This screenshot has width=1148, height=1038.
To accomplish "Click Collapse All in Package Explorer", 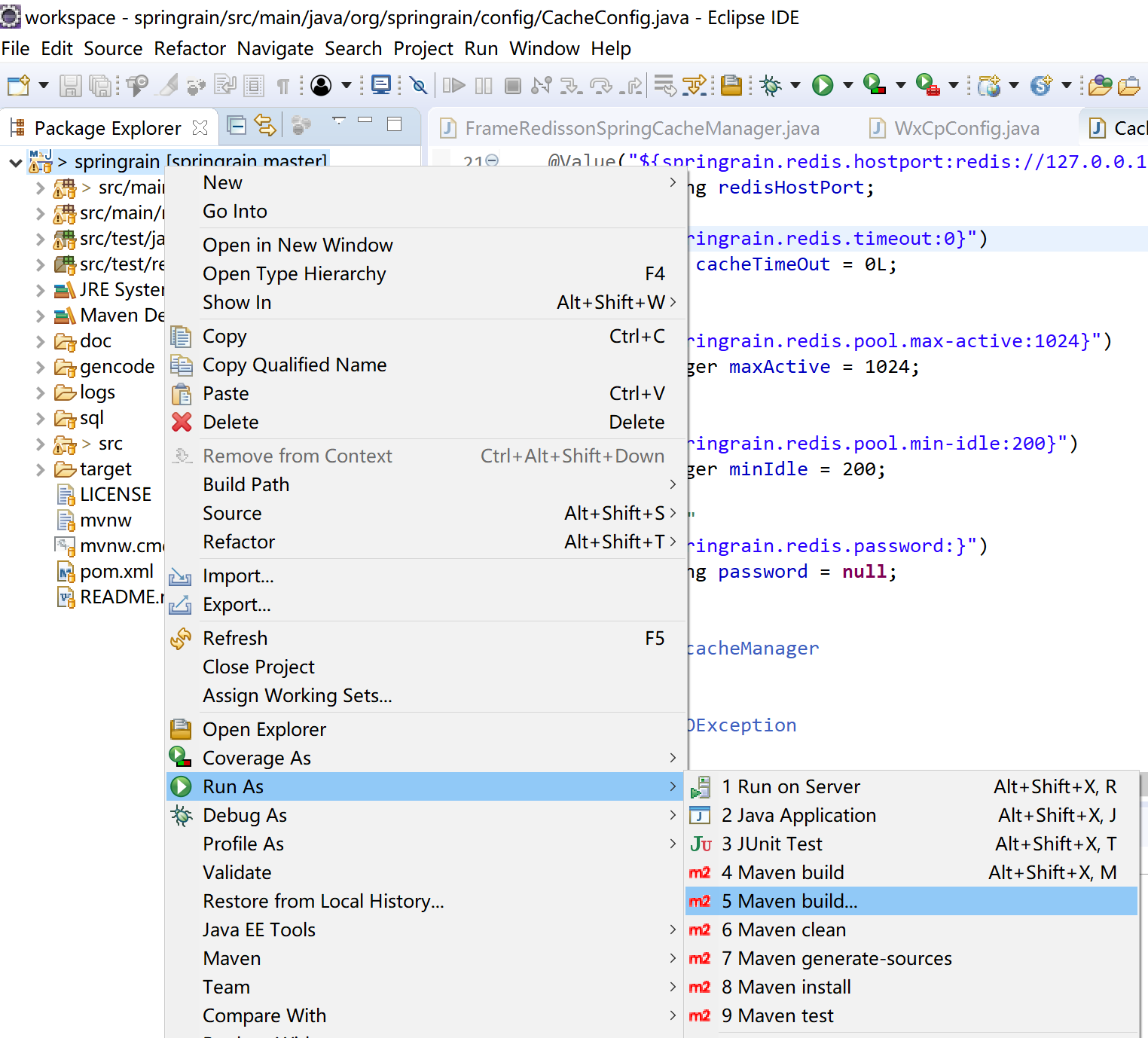I will (x=237, y=125).
